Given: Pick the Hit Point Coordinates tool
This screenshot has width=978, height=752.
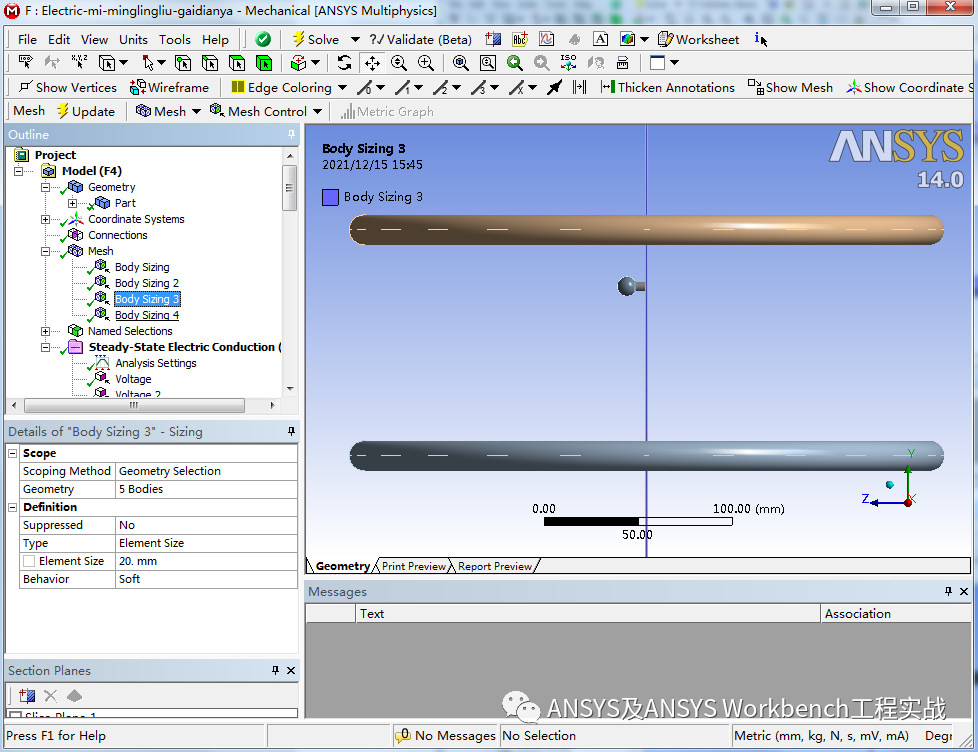Looking at the screenshot, I should [x=79, y=62].
